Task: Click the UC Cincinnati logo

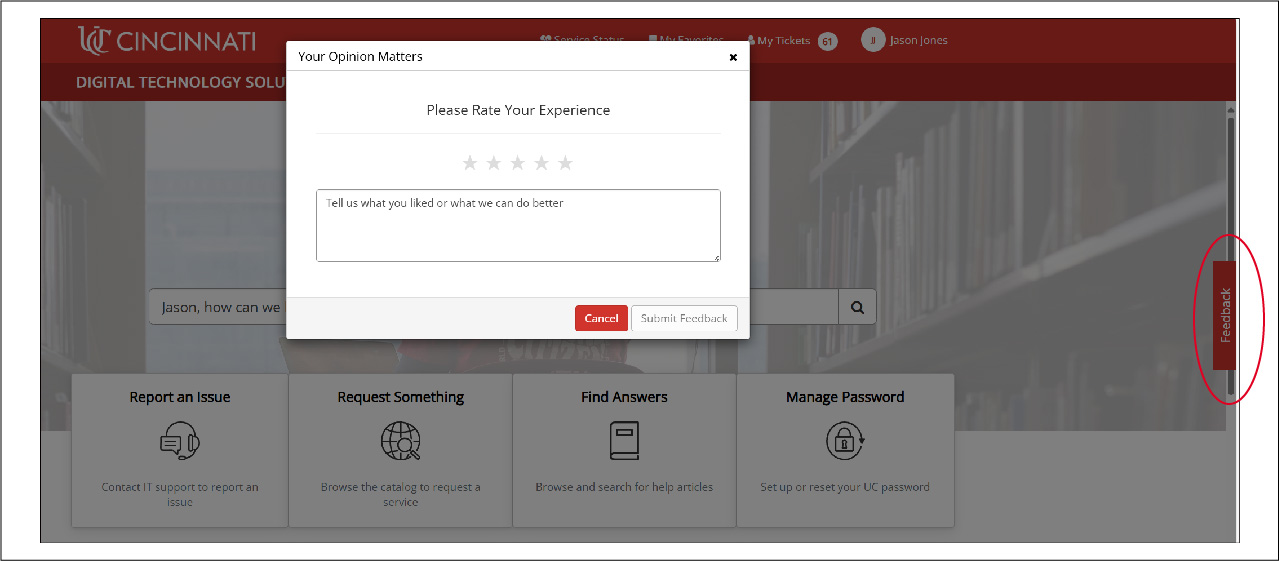Action: [167, 41]
